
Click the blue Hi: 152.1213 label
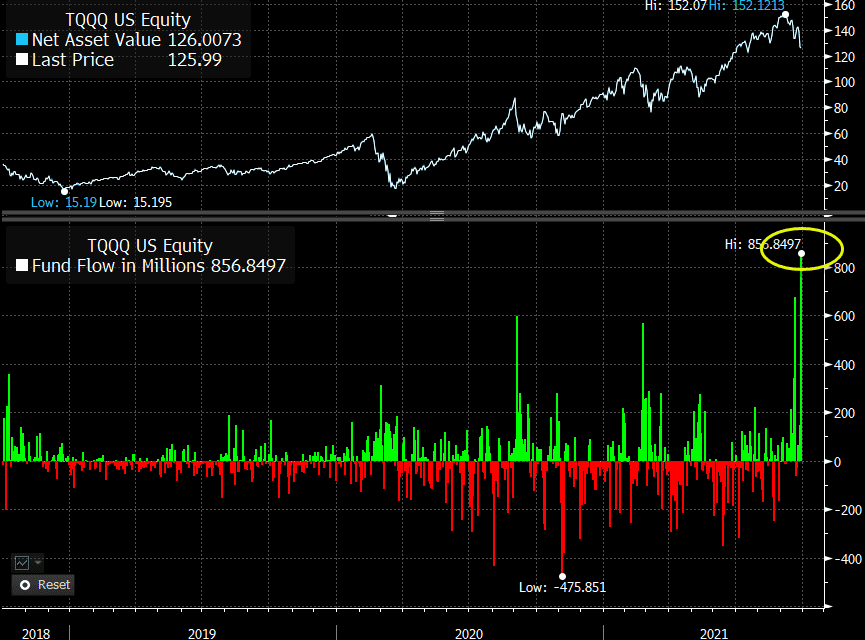[x=746, y=6]
